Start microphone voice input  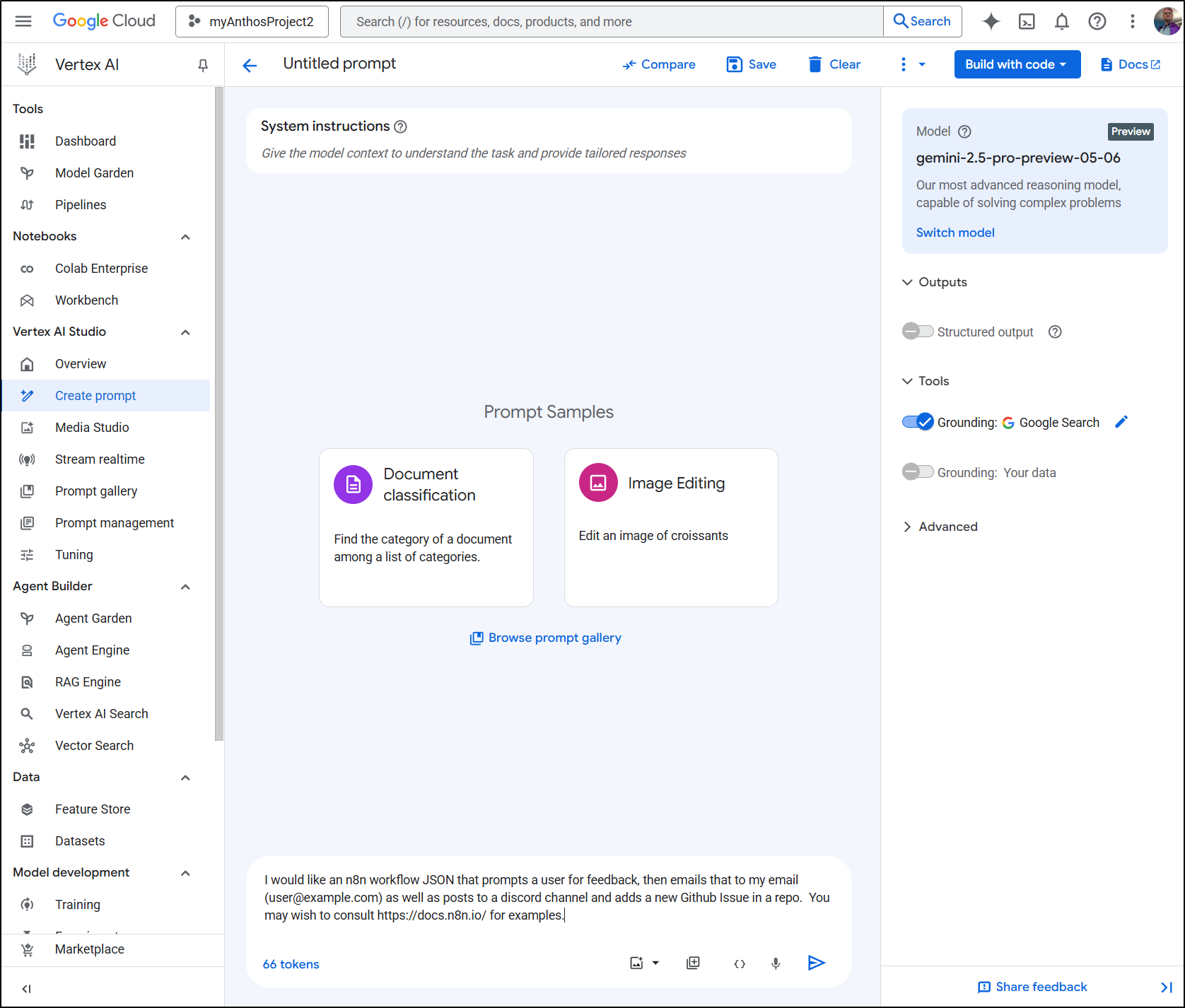click(776, 963)
